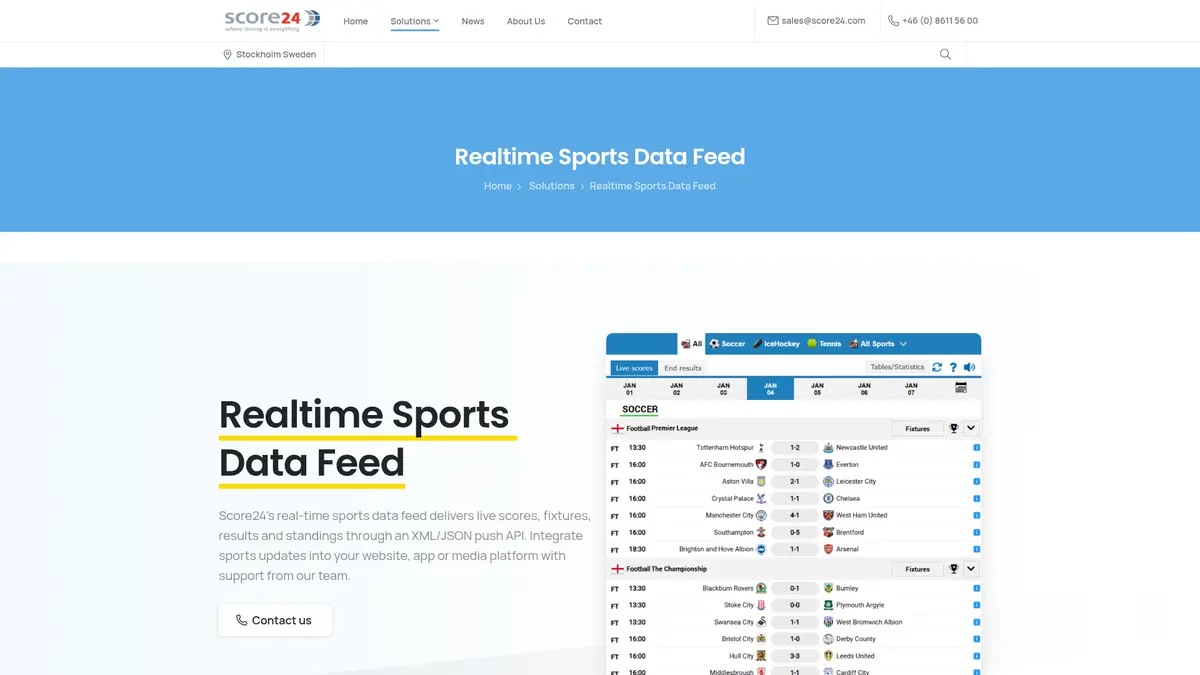
Task: Collapse the Football The Championship section
Action: pyautogui.click(x=970, y=569)
